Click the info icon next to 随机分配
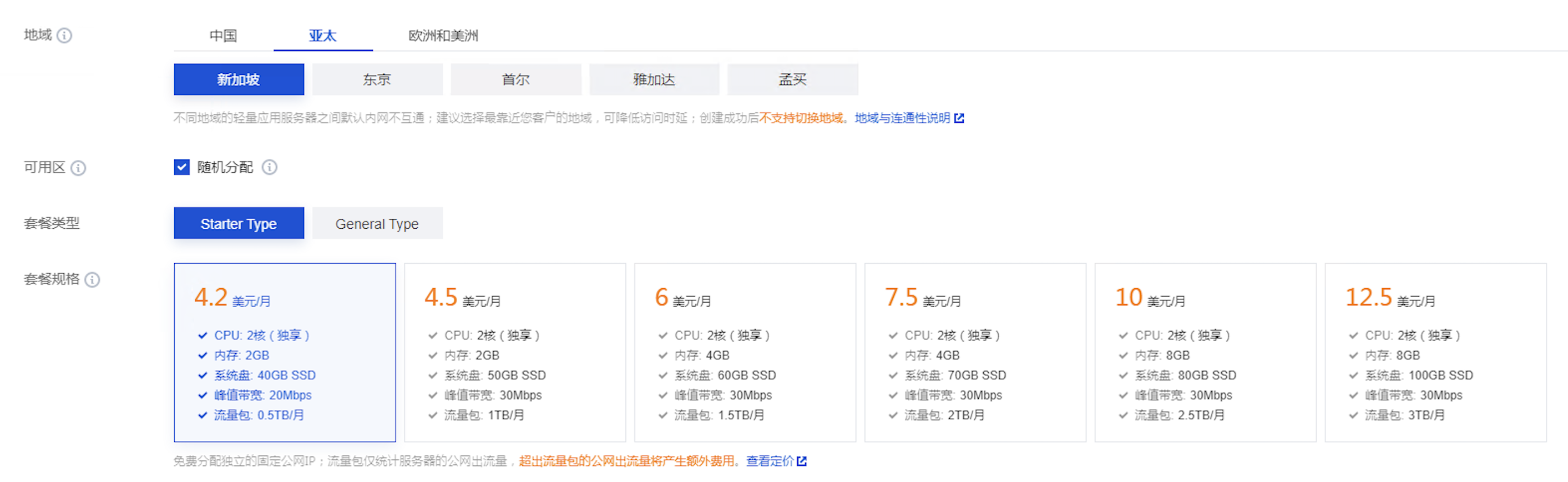 269,167
